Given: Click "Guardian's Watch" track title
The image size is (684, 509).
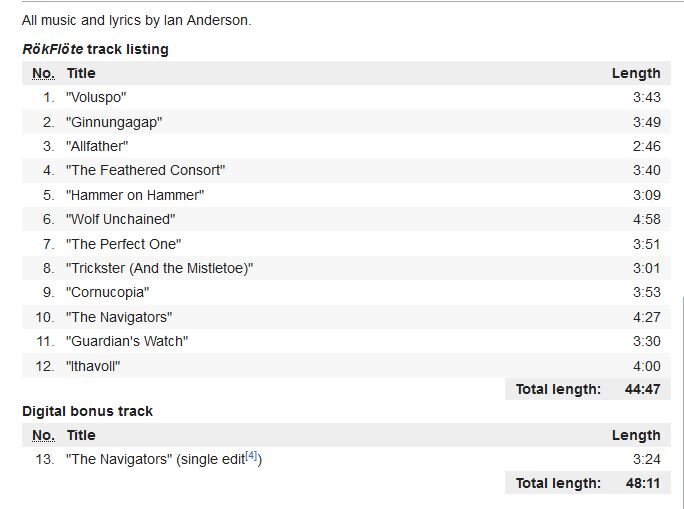Looking at the screenshot, I should pos(127,341).
